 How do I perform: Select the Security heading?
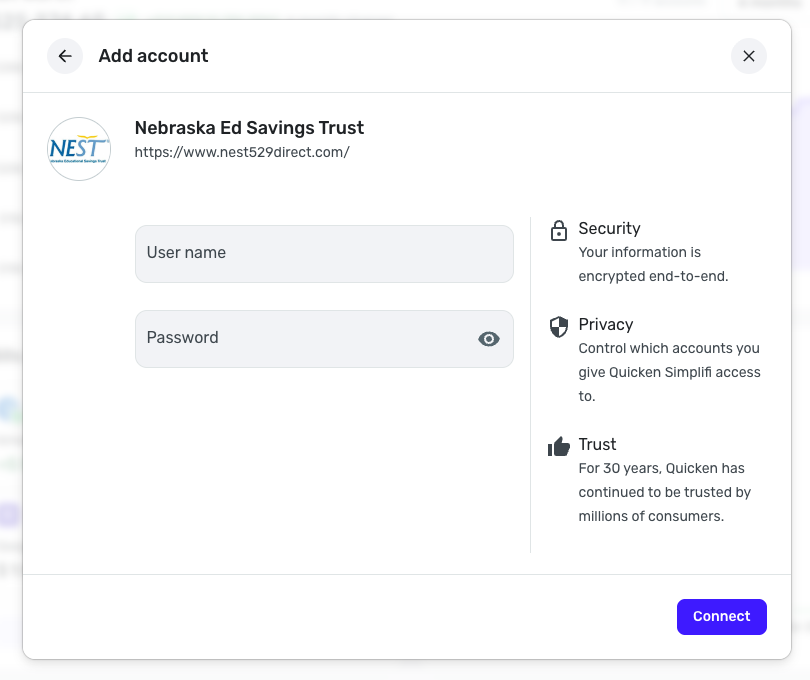coord(609,228)
